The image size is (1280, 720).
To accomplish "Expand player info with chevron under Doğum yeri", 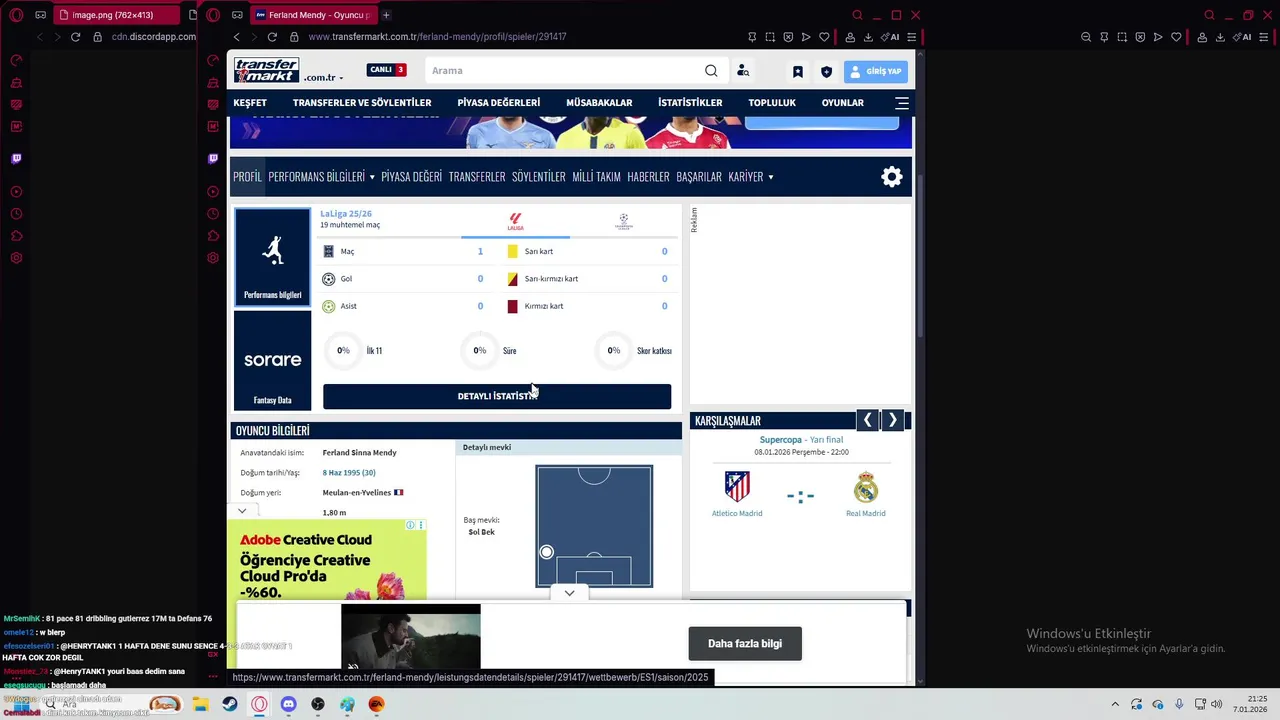I will [242, 511].
